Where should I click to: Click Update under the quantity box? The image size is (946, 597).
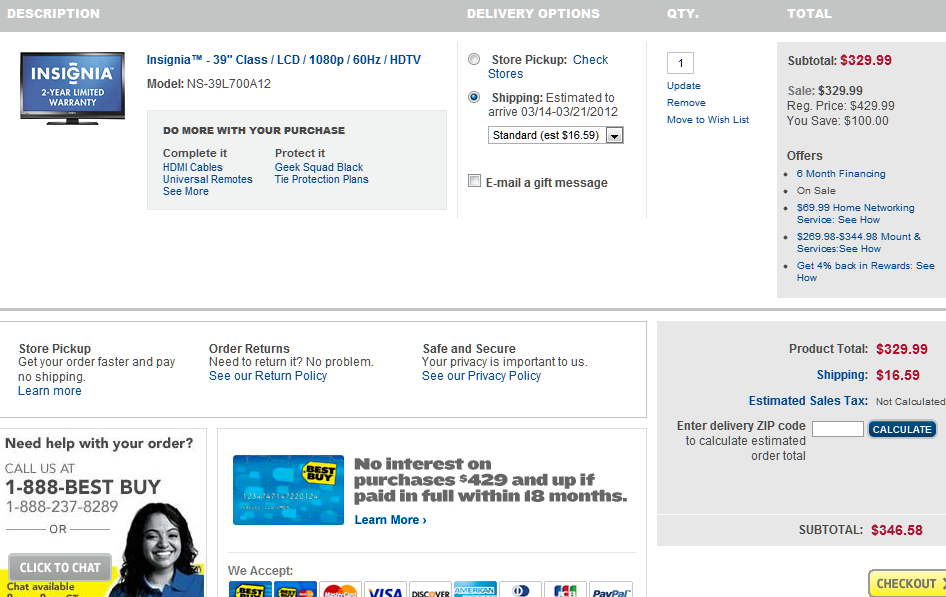(x=684, y=86)
